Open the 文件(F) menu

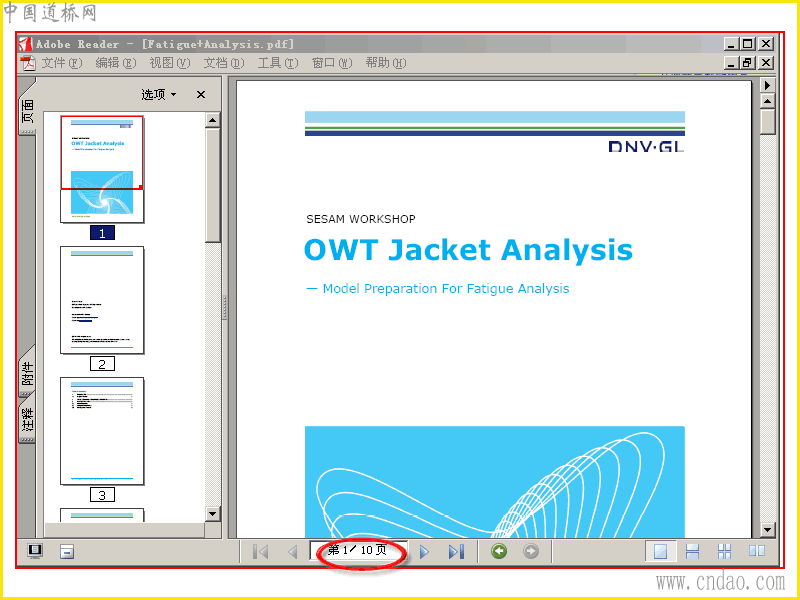[62, 63]
